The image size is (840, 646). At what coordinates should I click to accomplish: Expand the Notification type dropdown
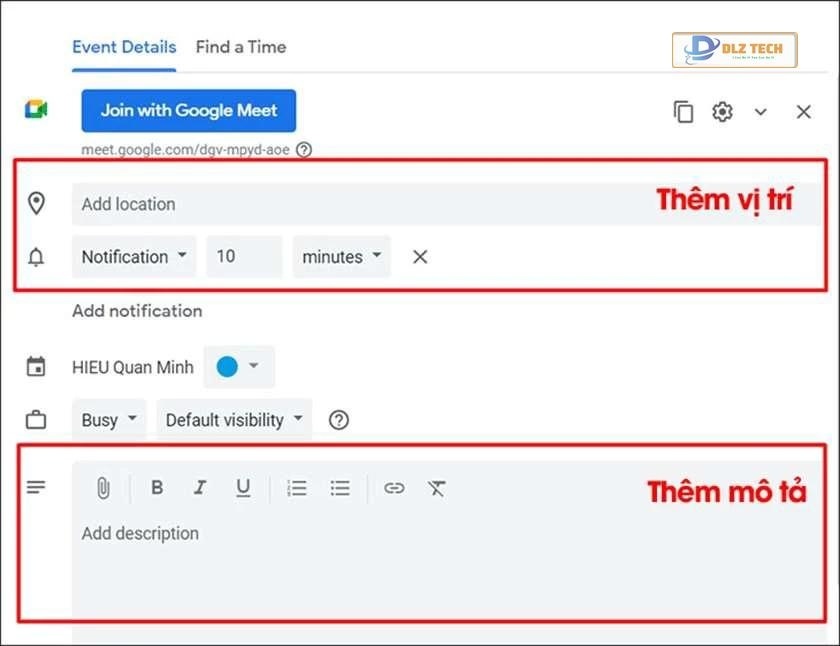click(134, 257)
